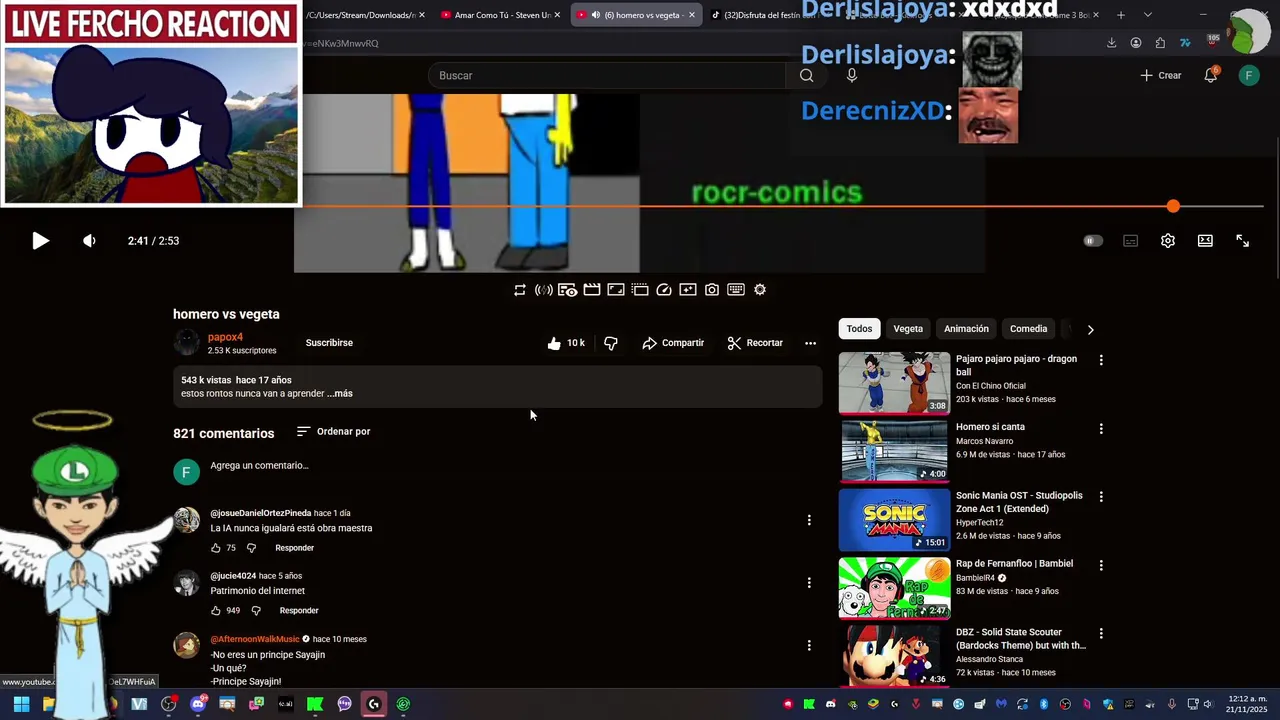Open more actions menu beside Recortar

810,343
